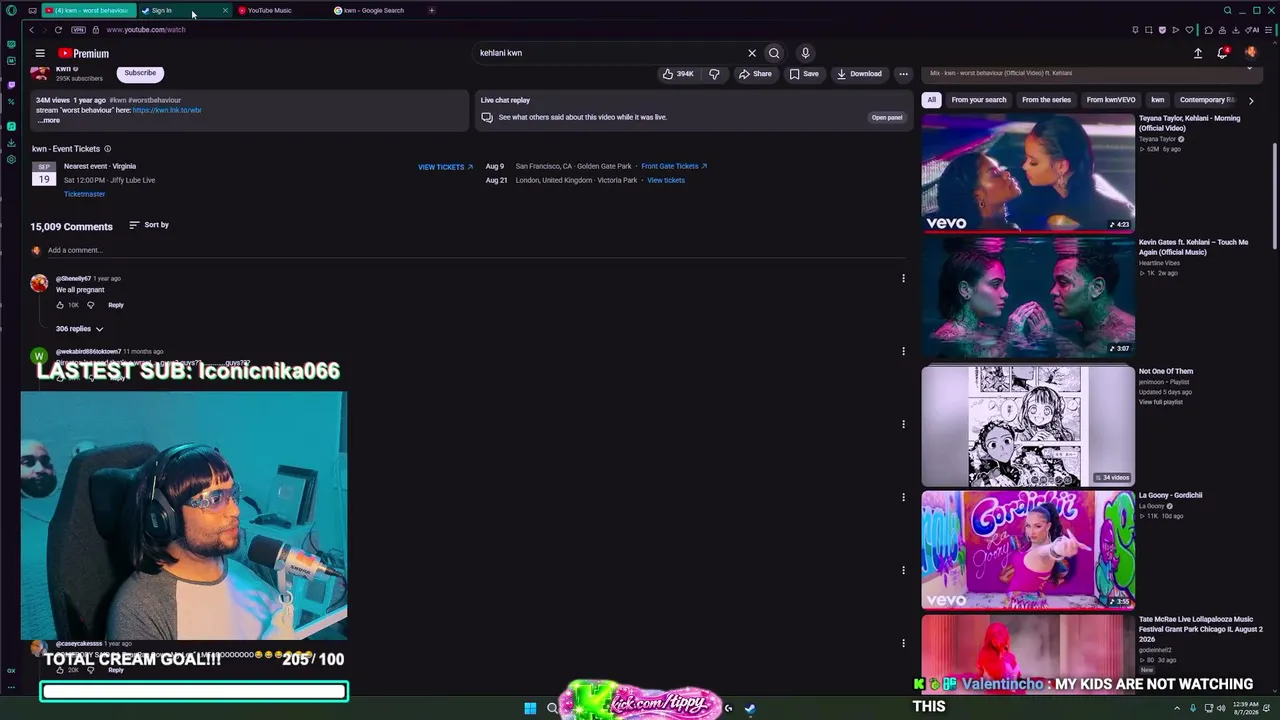
Task: Start voice search with the microphone
Action: click(x=805, y=53)
